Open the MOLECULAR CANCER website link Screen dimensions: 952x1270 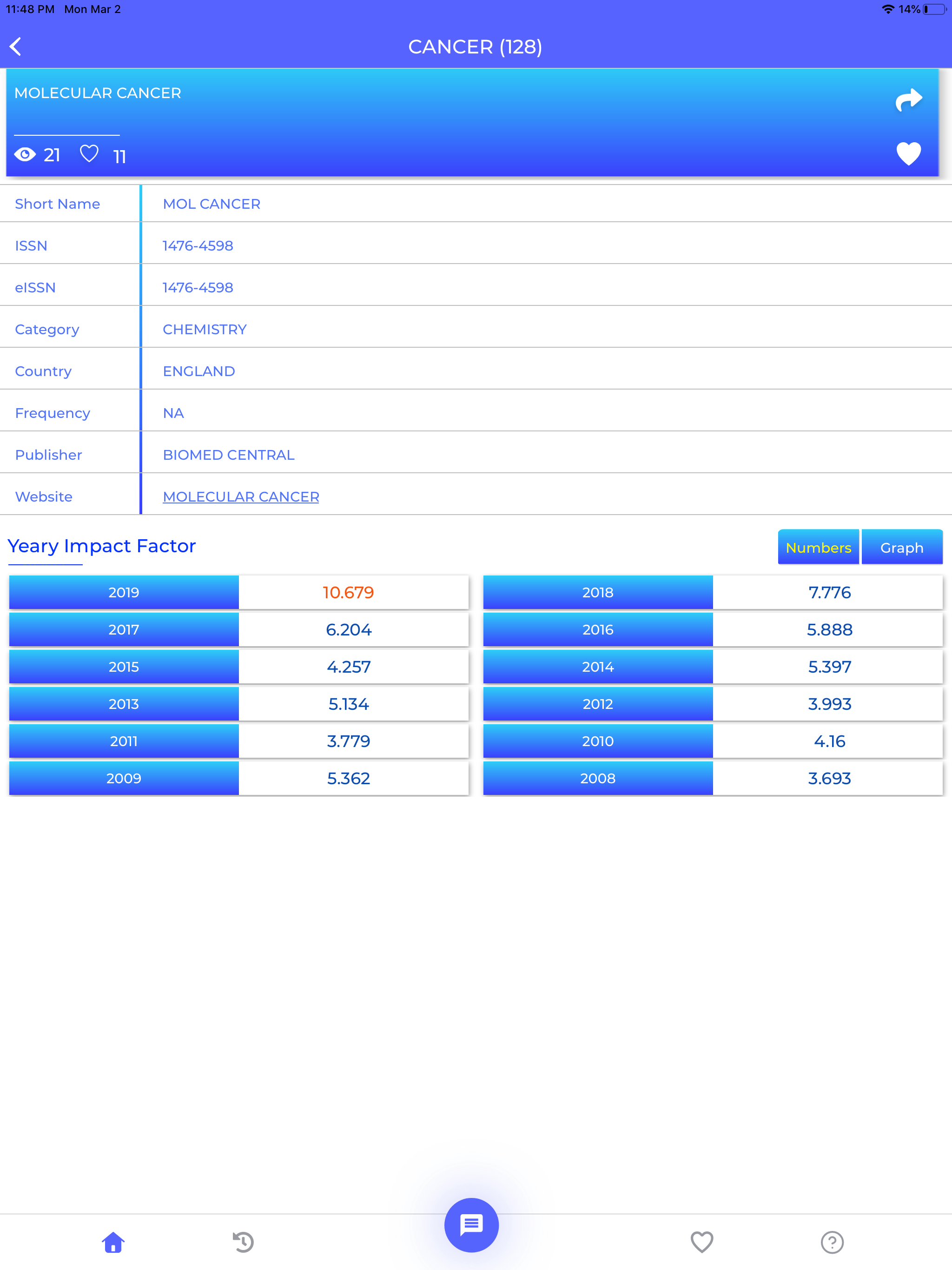pyautogui.click(x=241, y=496)
